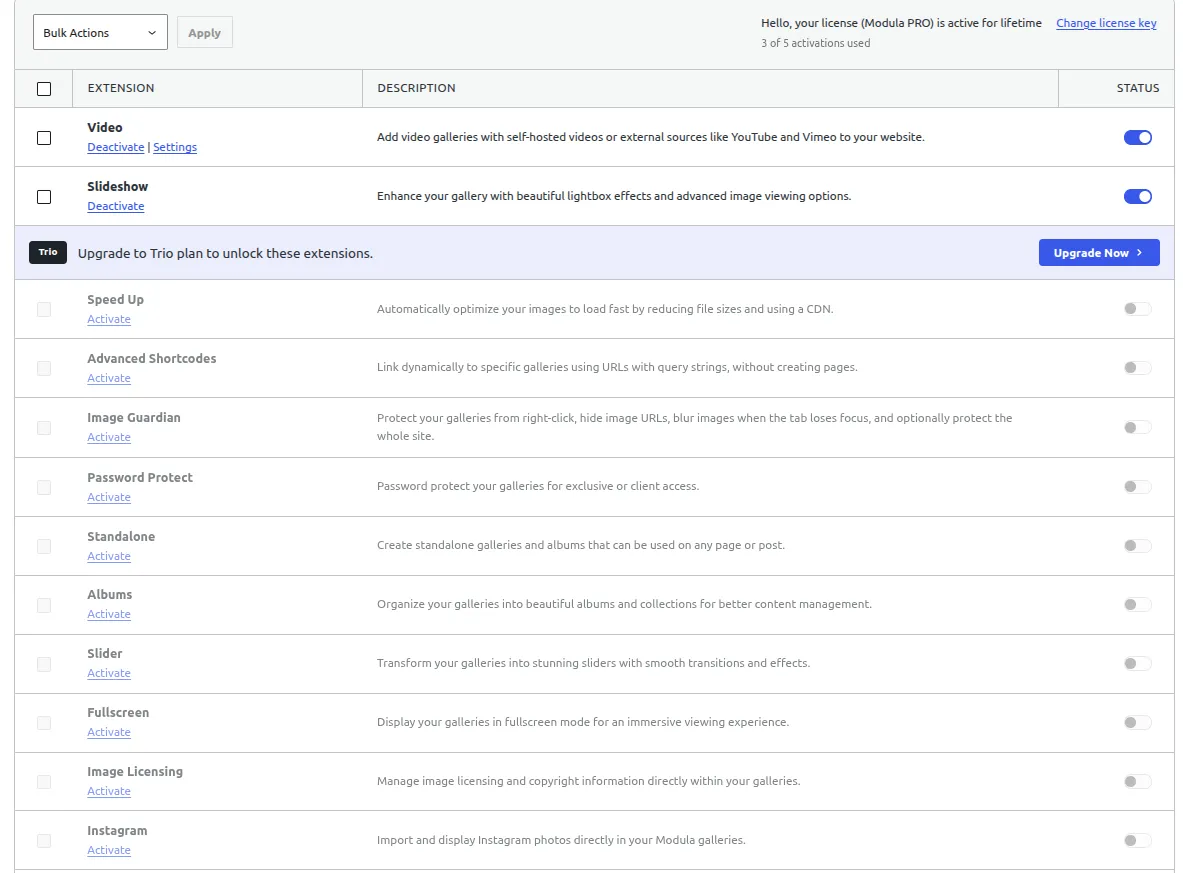Click the EXTENSION column header

121,88
